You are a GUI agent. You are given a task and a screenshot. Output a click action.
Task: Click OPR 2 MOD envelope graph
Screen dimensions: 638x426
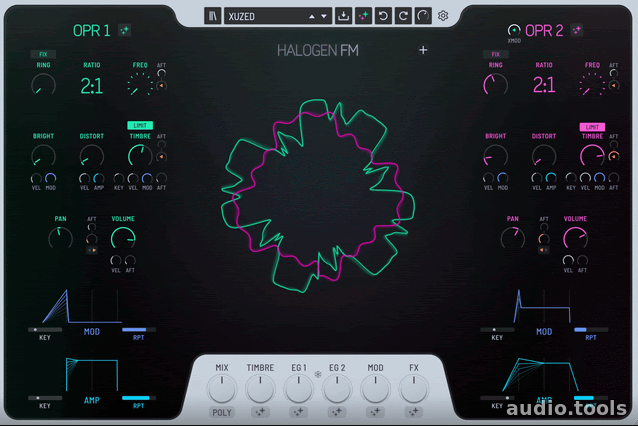[544, 306]
